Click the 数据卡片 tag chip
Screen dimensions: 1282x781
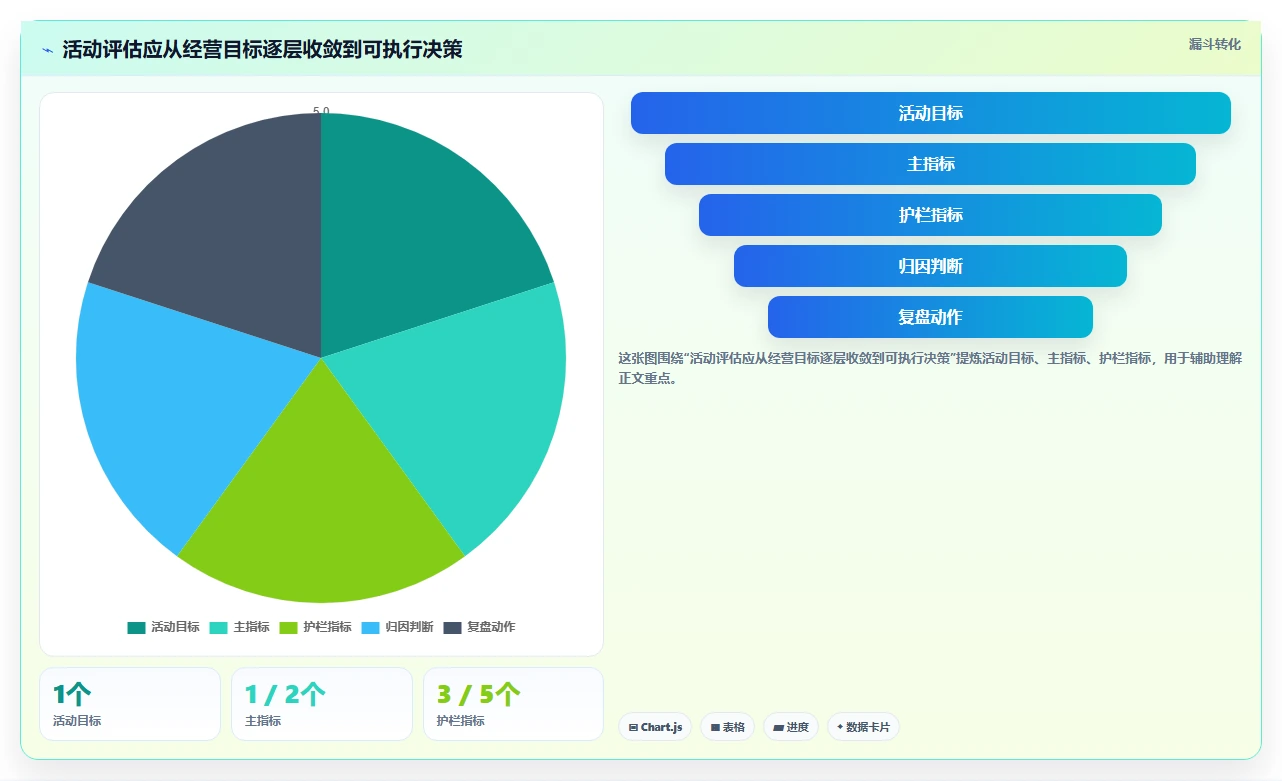(863, 727)
